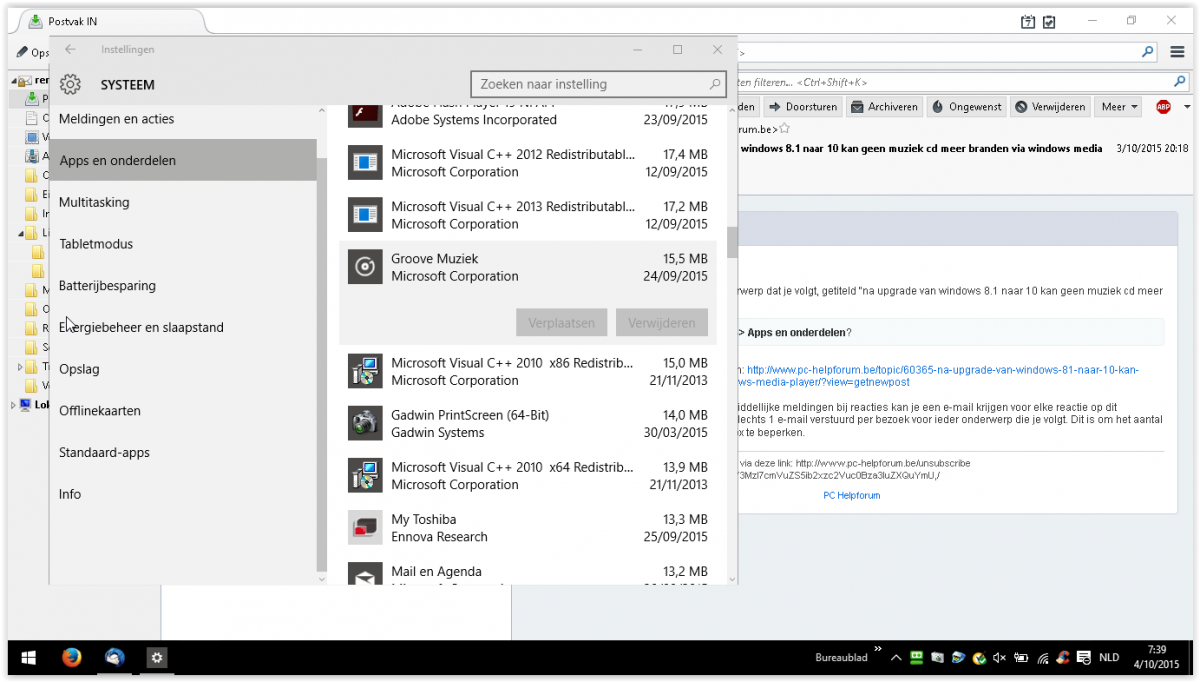This screenshot has height=682, width=1200.
Task: Select Tabletmodus in settings sidebar
Action: [183, 244]
